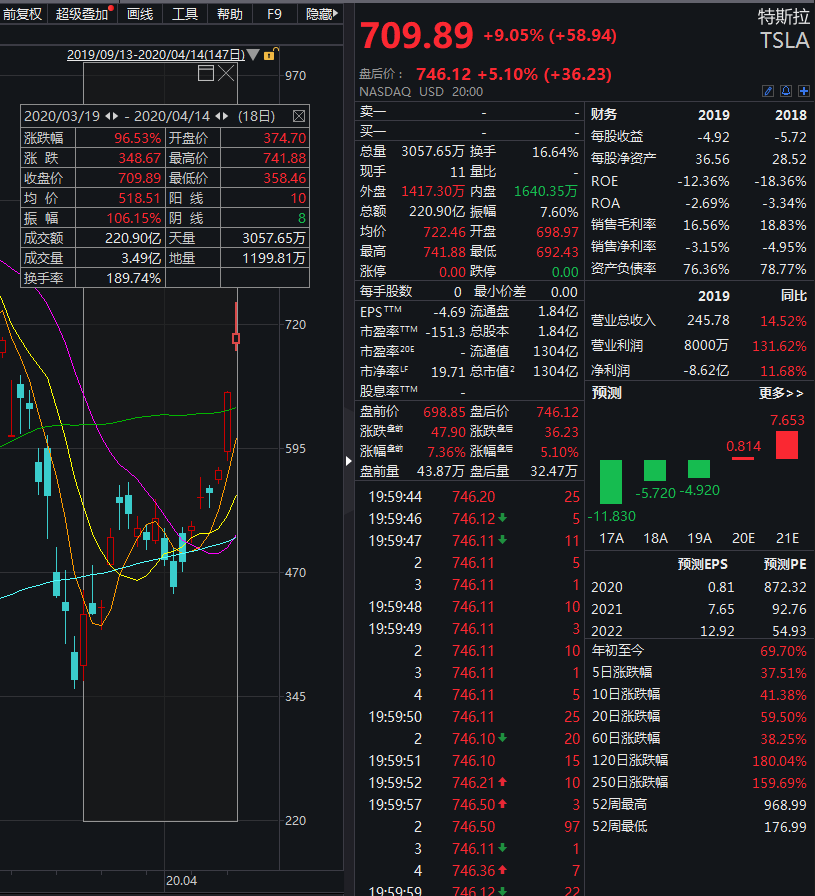Toggle the lock next to 2019/09/13-2020/04/14
Image resolution: width=815 pixels, height=896 pixels.
click(x=270, y=54)
